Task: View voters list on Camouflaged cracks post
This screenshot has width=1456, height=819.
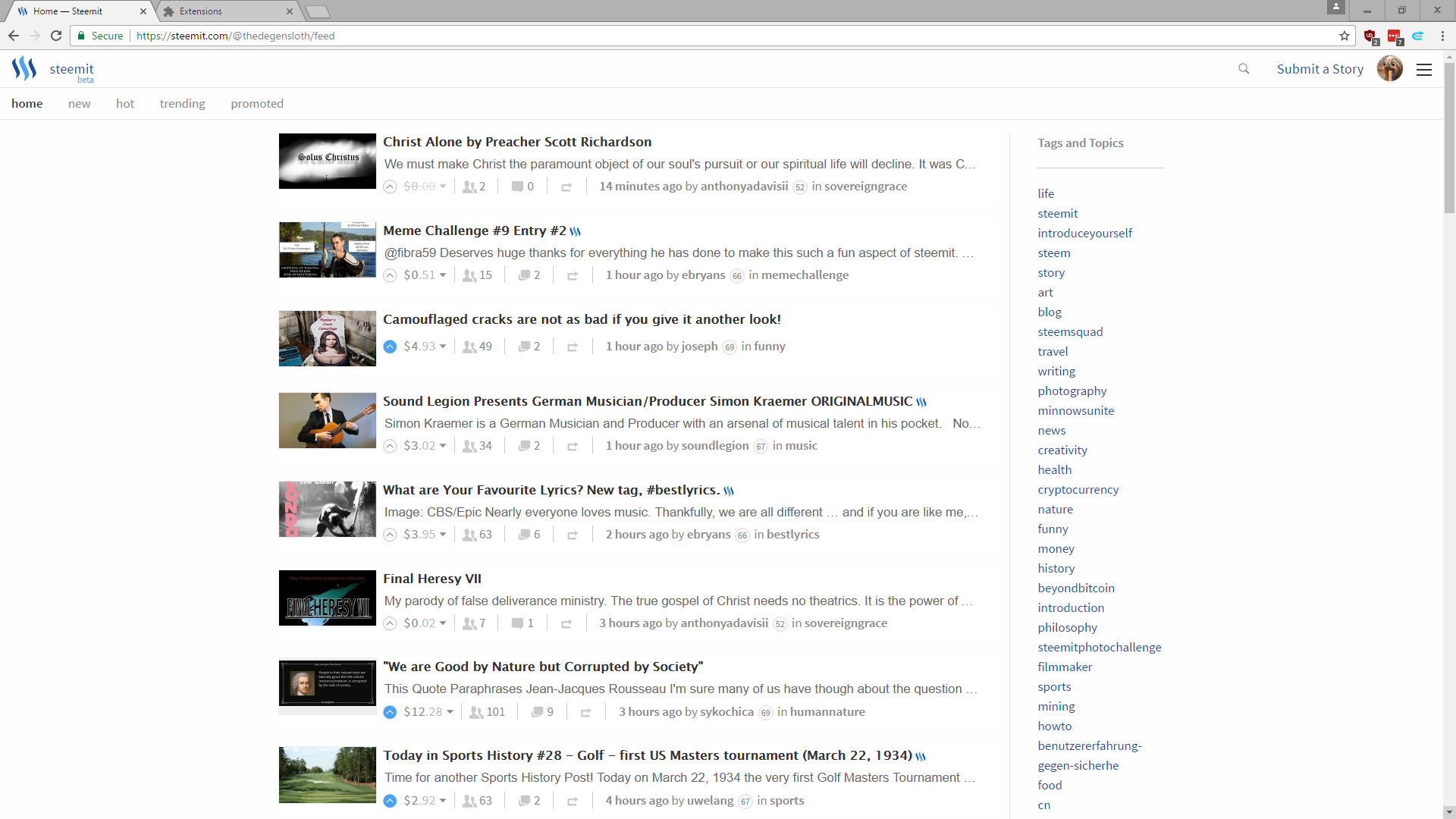Action: click(478, 347)
